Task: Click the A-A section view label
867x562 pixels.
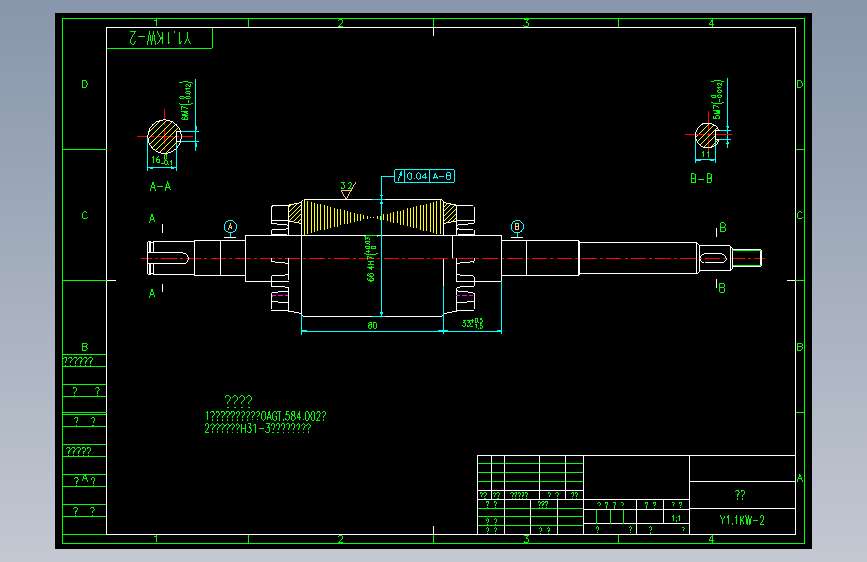Action: click(160, 186)
